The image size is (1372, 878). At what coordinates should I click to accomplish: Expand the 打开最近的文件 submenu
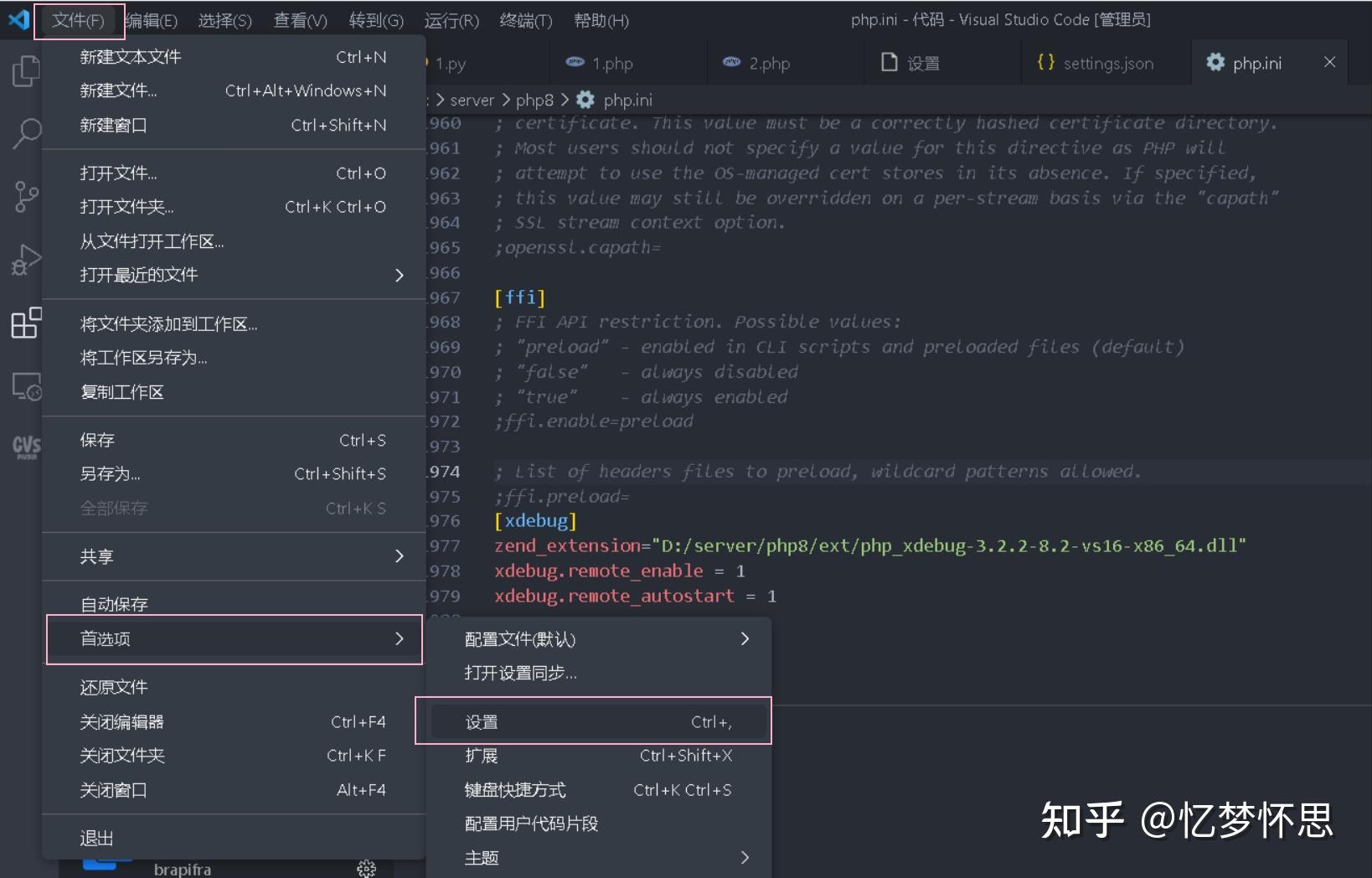[140, 275]
